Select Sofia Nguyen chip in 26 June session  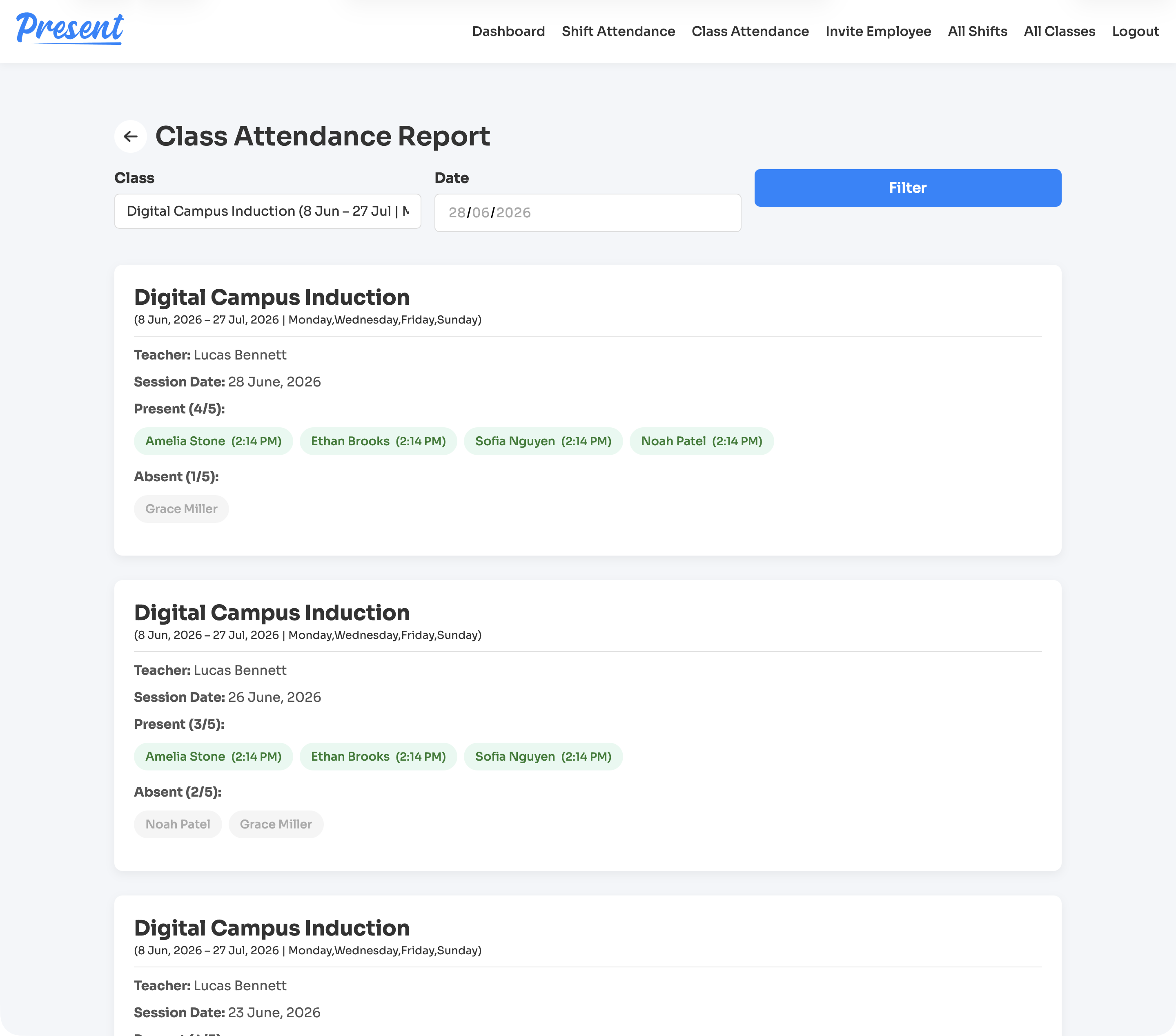[543, 757]
